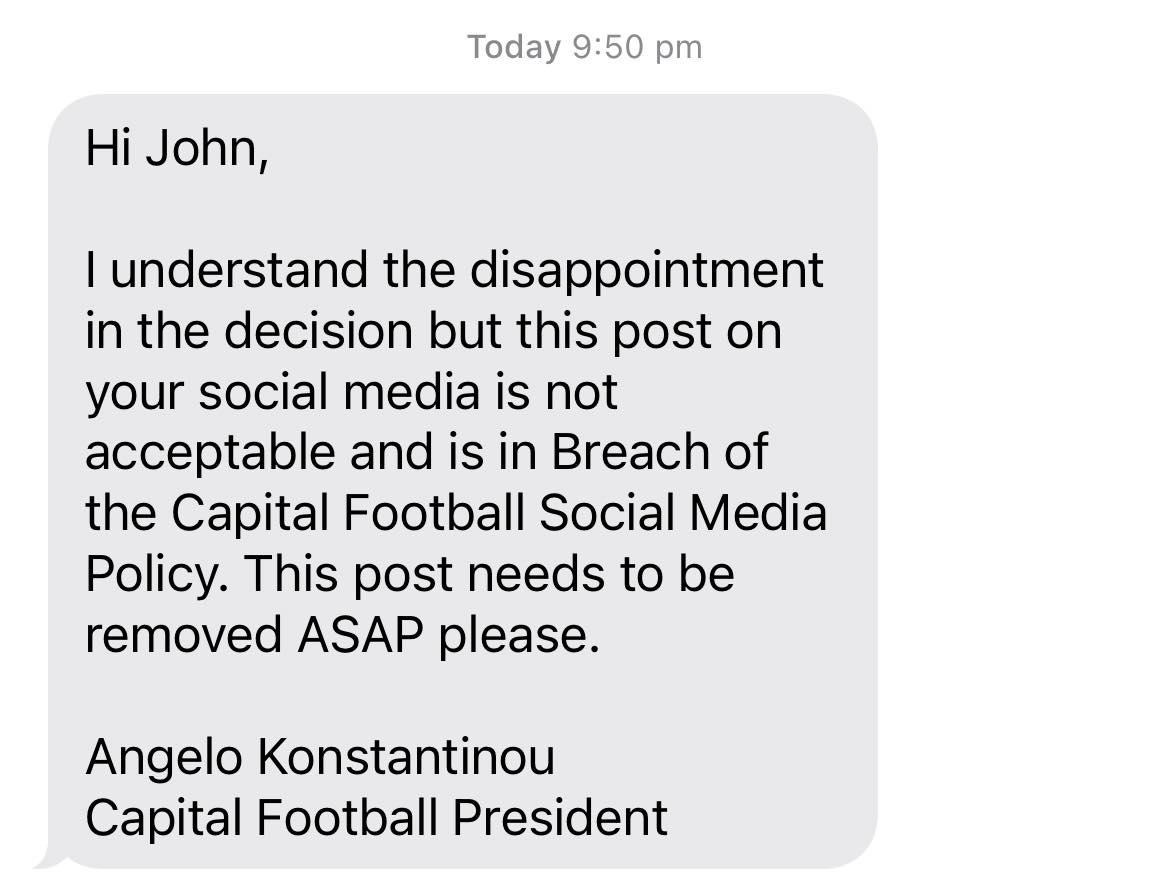Click the name 'Angelo Konstantinou'
The height and width of the screenshot is (886, 1170).
[x=320, y=758]
